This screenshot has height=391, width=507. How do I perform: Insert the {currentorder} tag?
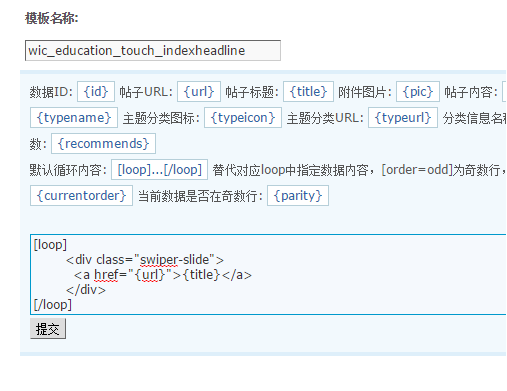pos(81,195)
